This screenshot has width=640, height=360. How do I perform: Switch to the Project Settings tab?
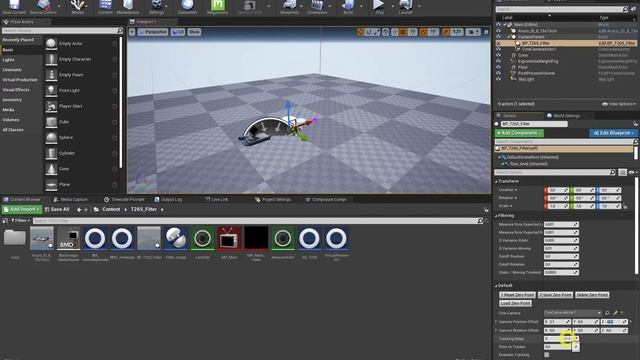[x=273, y=200]
